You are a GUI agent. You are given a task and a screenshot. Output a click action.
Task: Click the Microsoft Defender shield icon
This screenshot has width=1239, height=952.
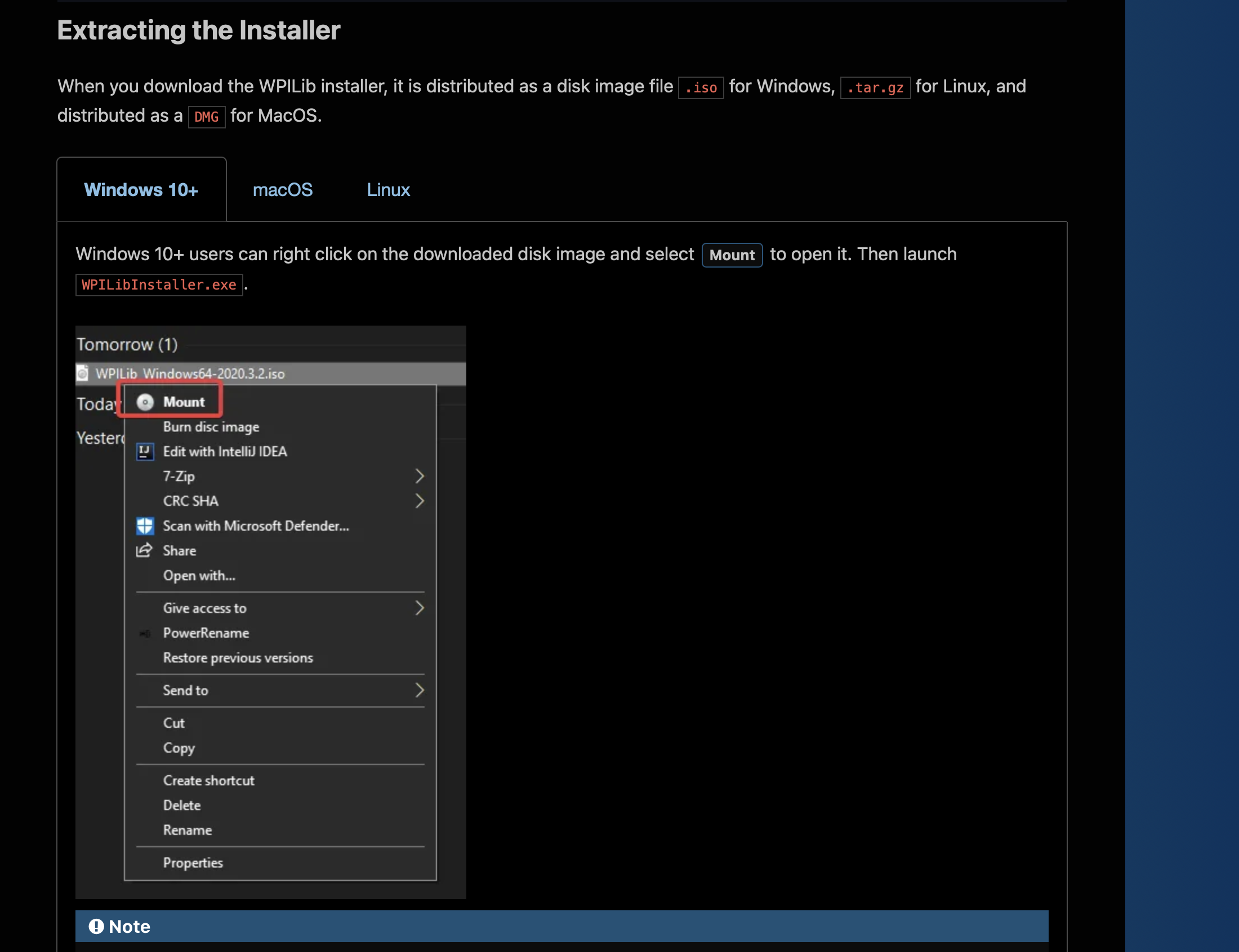point(145,526)
